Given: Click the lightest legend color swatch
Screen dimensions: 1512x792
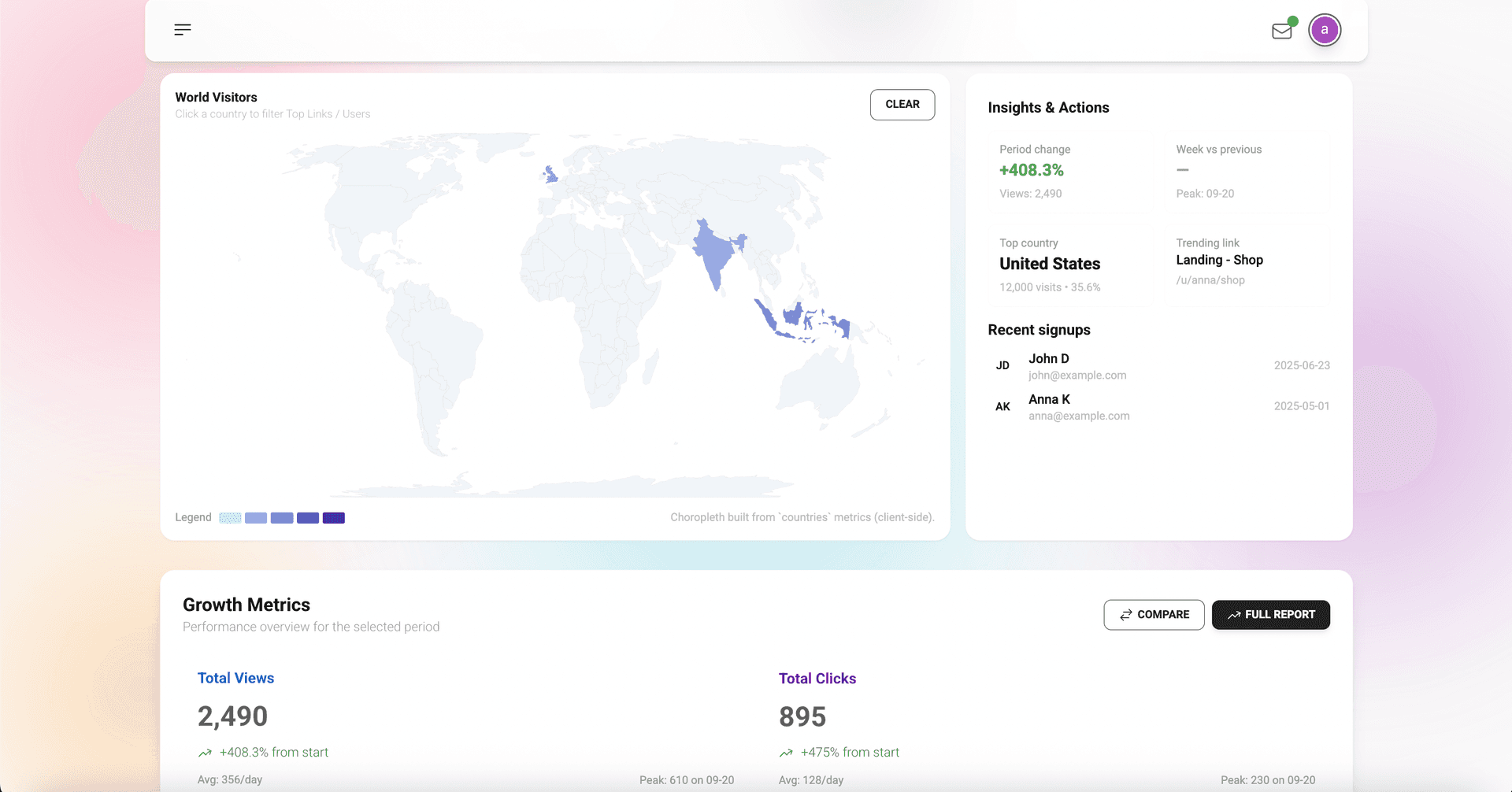Looking at the screenshot, I should point(230,518).
